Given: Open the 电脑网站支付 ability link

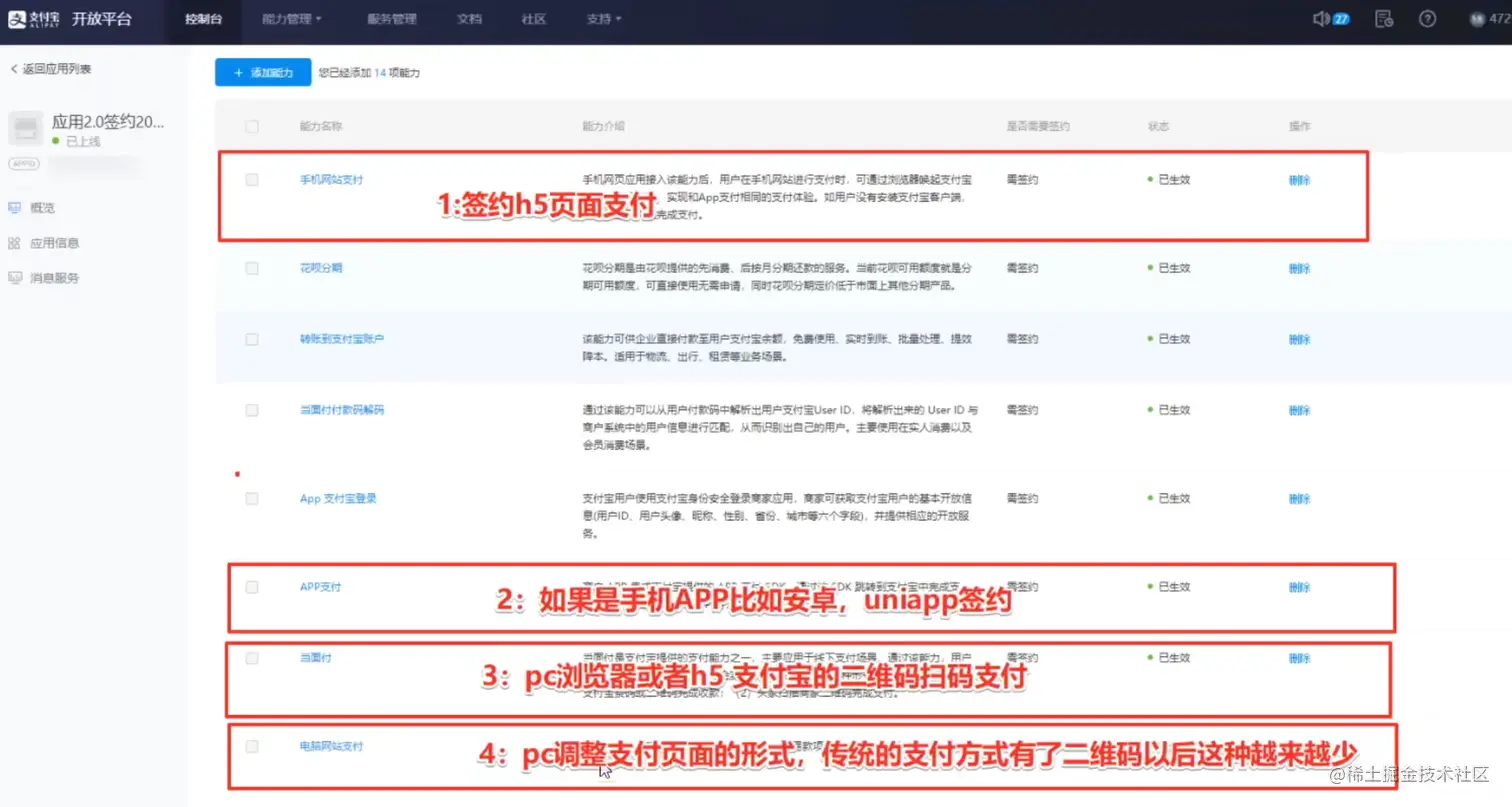Looking at the screenshot, I should [x=331, y=746].
